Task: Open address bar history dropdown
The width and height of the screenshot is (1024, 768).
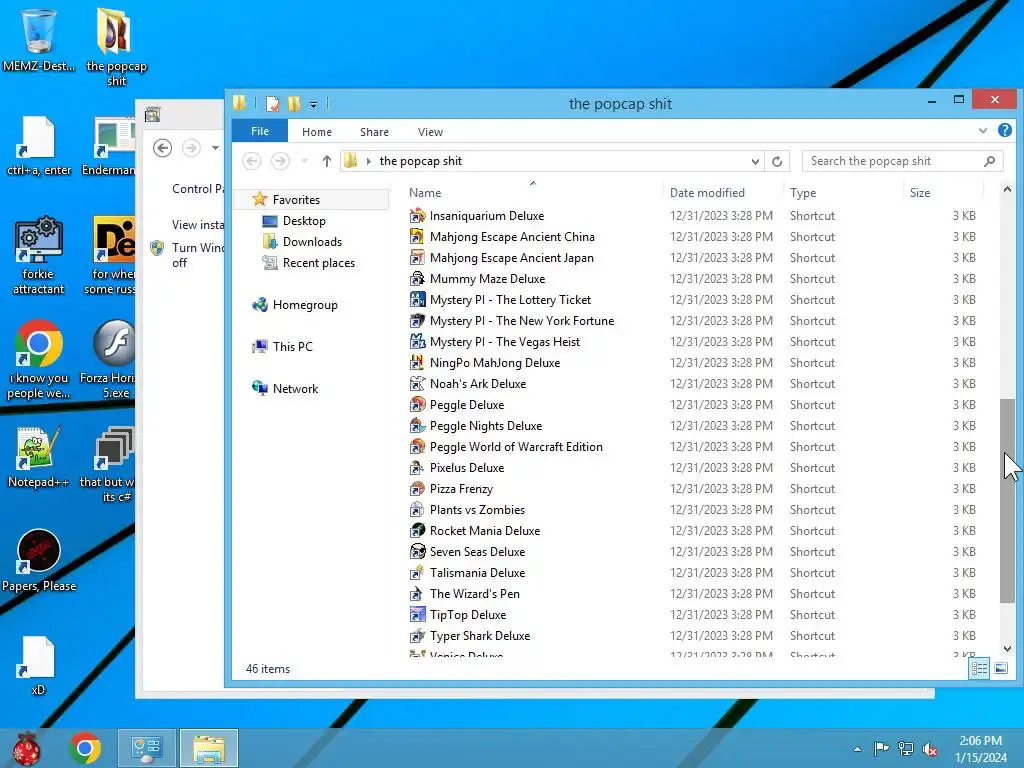Action: click(755, 161)
